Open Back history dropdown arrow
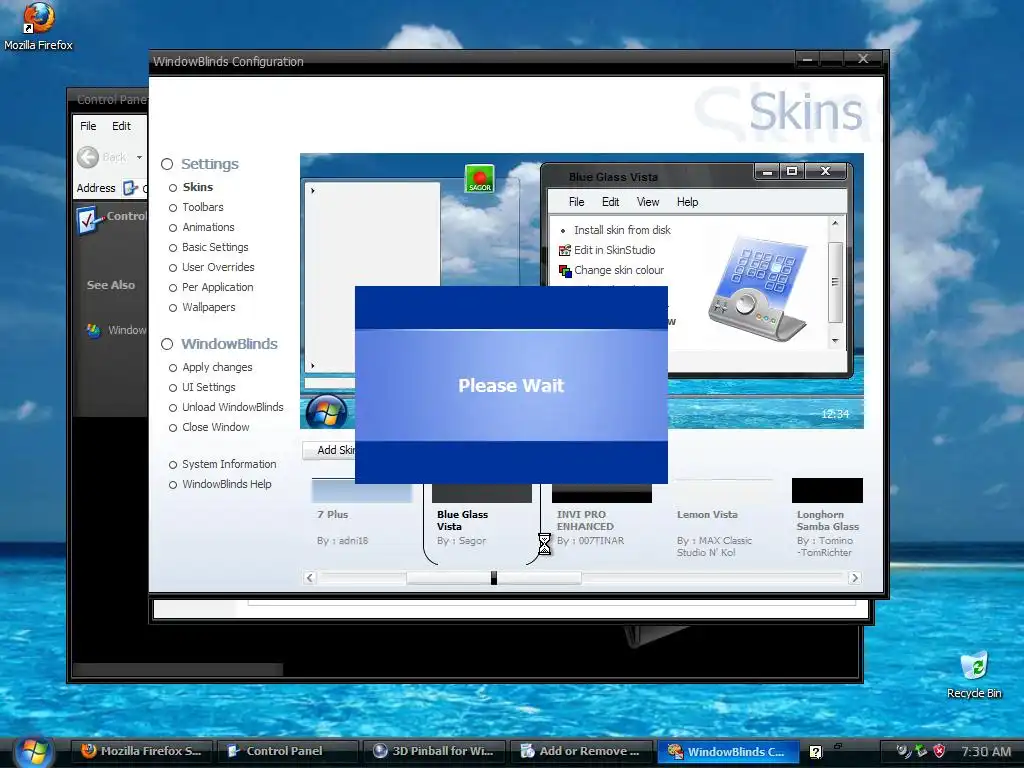This screenshot has width=1024, height=768. 139,157
